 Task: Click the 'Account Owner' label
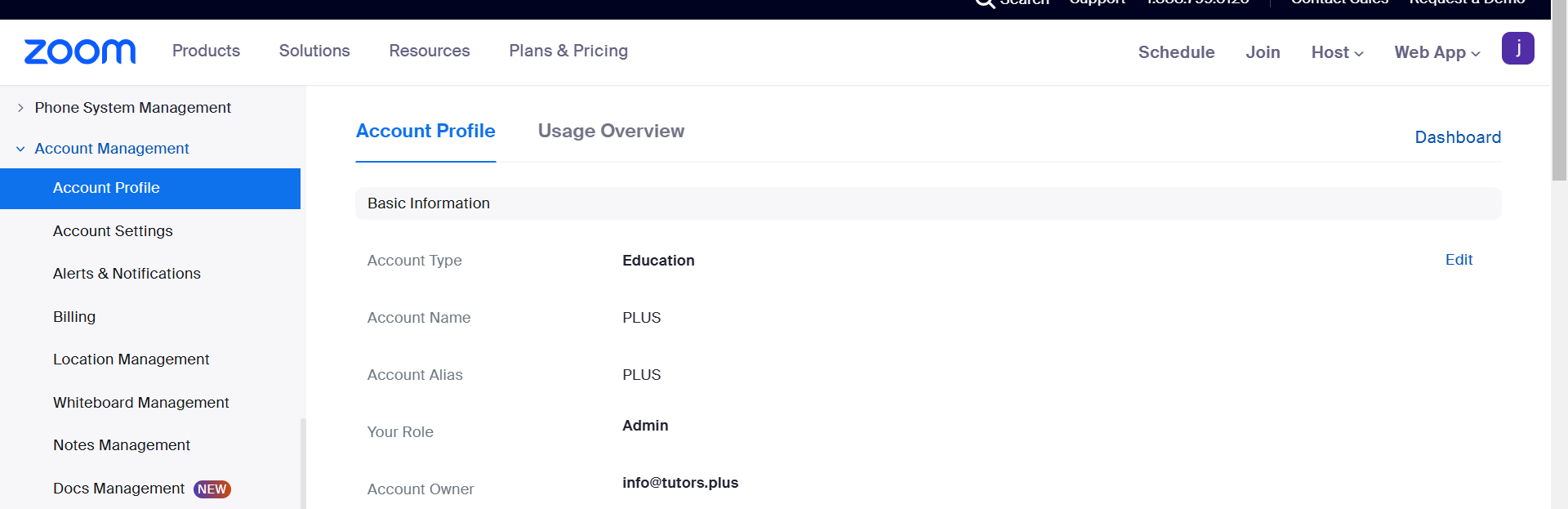[420, 489]
